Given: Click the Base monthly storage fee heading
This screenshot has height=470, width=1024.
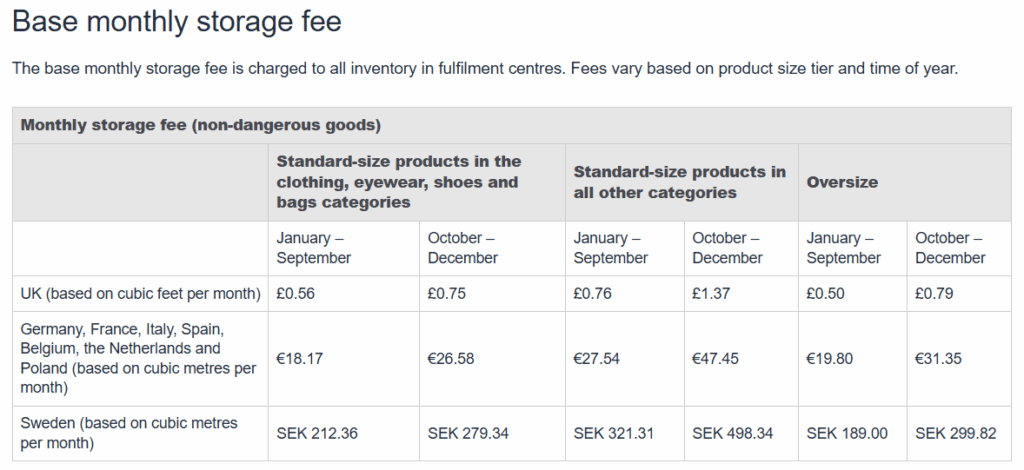Looking at the screenshot, I should (176, 22).
